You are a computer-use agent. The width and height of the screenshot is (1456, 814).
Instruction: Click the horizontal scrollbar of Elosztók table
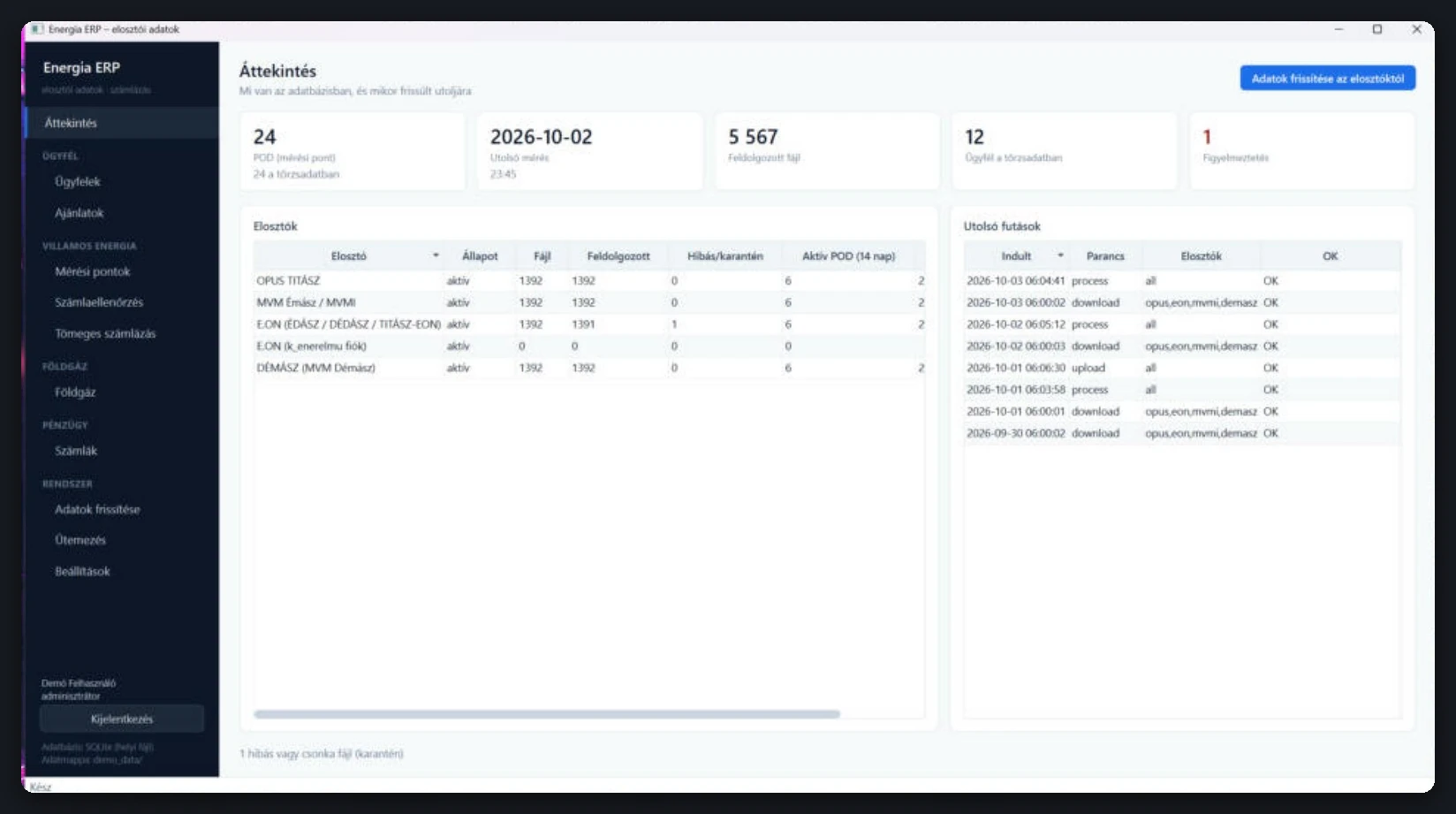click(x=547, y=714)
